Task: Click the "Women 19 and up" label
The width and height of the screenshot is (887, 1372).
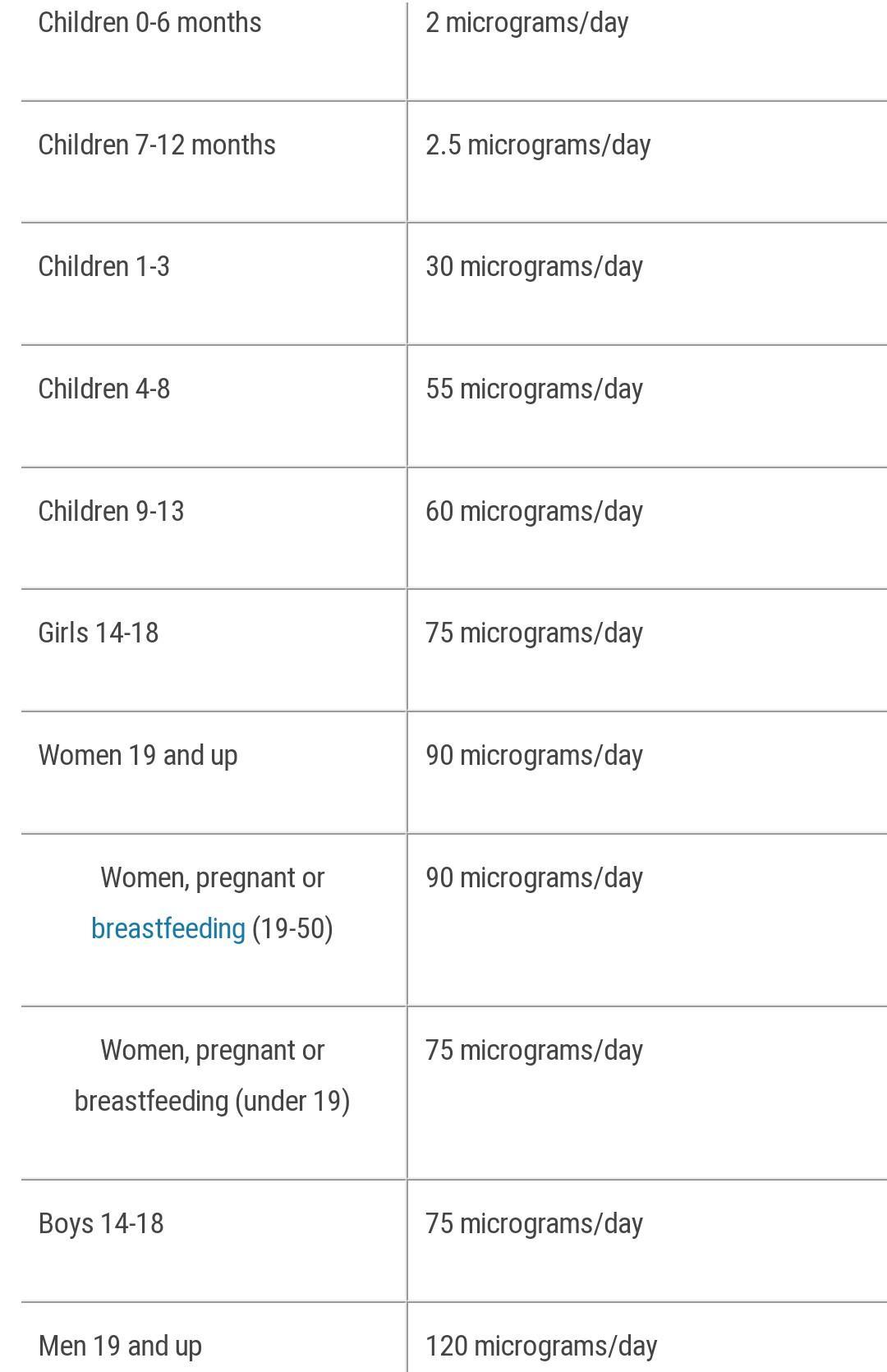Action: [138, 755]
